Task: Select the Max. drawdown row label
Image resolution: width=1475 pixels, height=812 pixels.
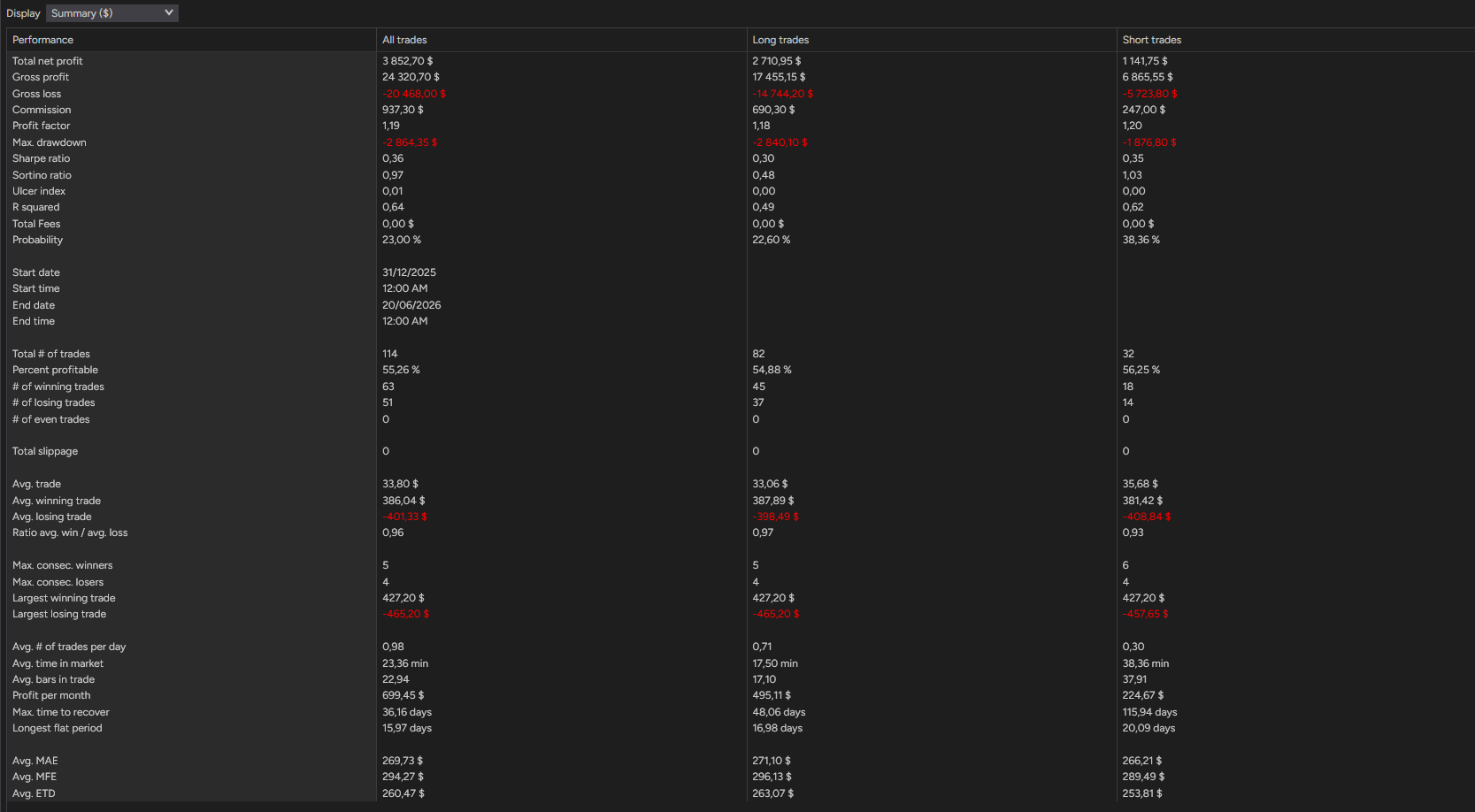Action: [50, 142]
